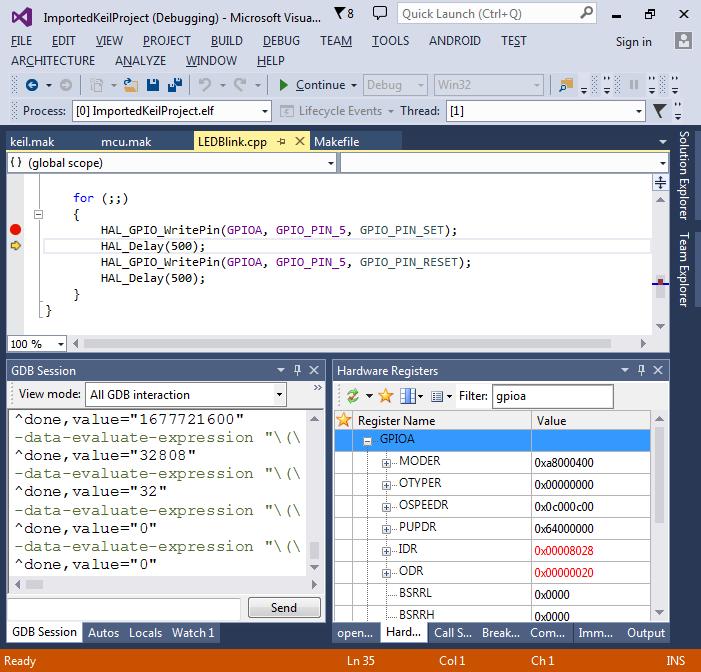Open the Process combo box
The width and height of the screenshot is (701, 672).
point(264,111)
